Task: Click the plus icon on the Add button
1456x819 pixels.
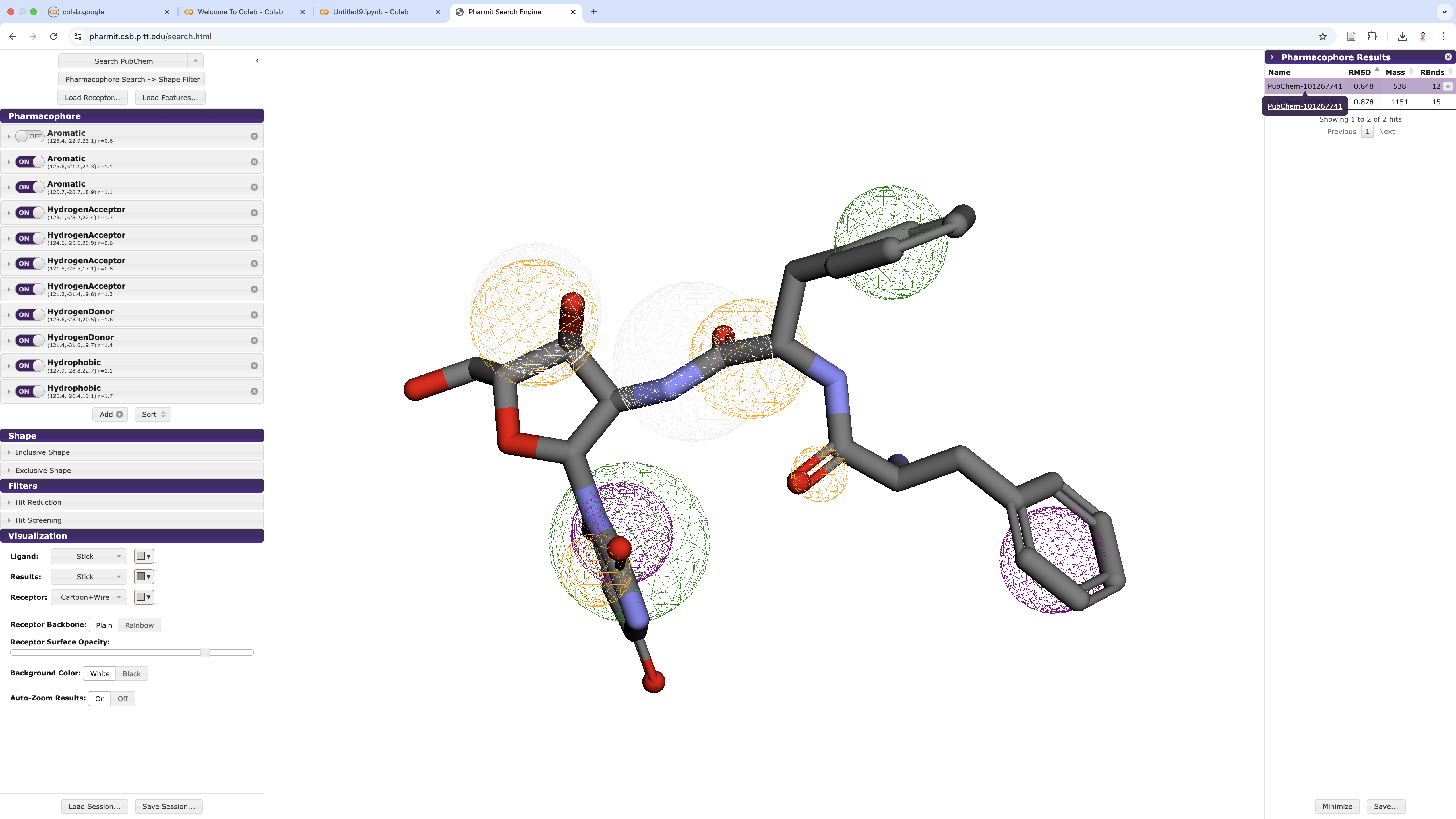Action: click(x=119, y=414)
